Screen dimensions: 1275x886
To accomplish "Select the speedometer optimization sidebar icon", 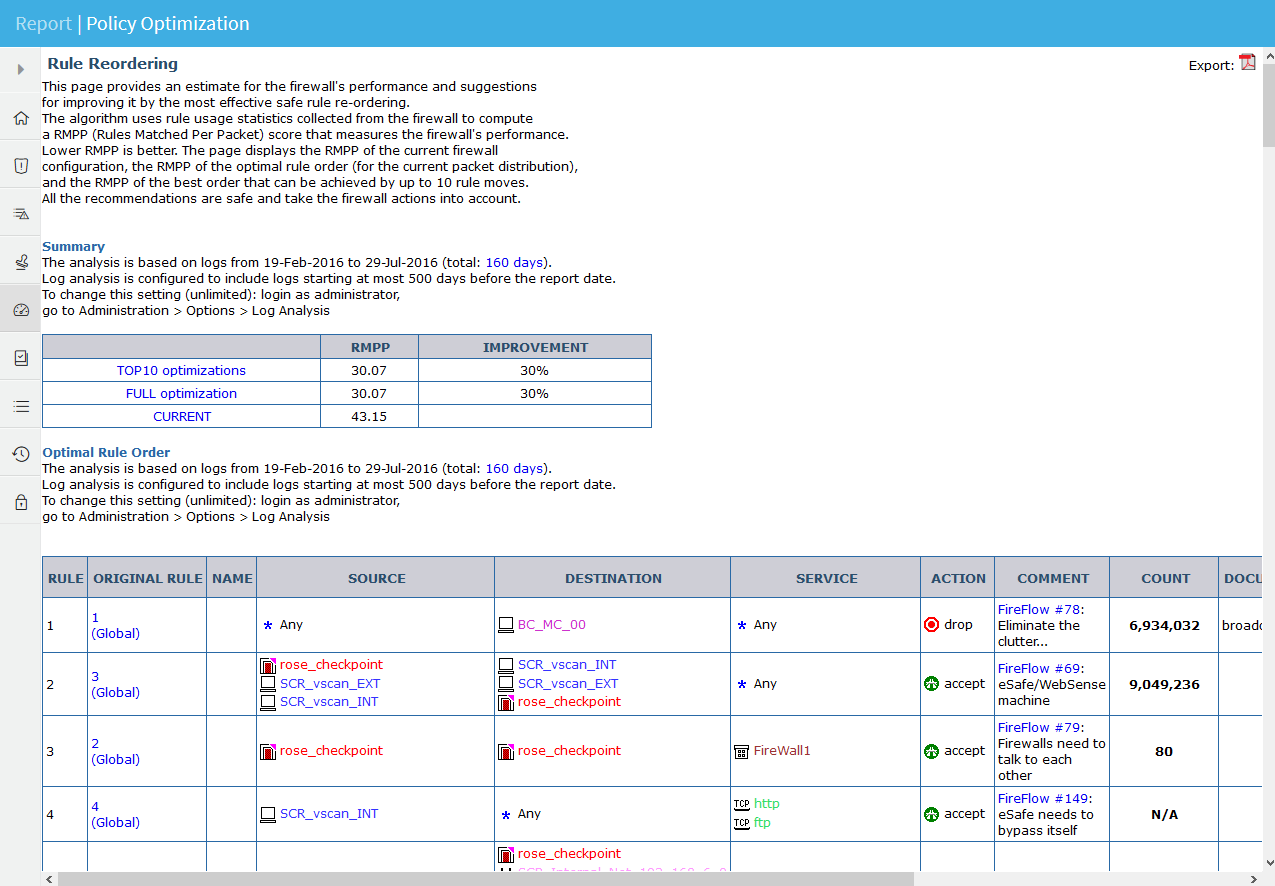I will coord(20,310).
